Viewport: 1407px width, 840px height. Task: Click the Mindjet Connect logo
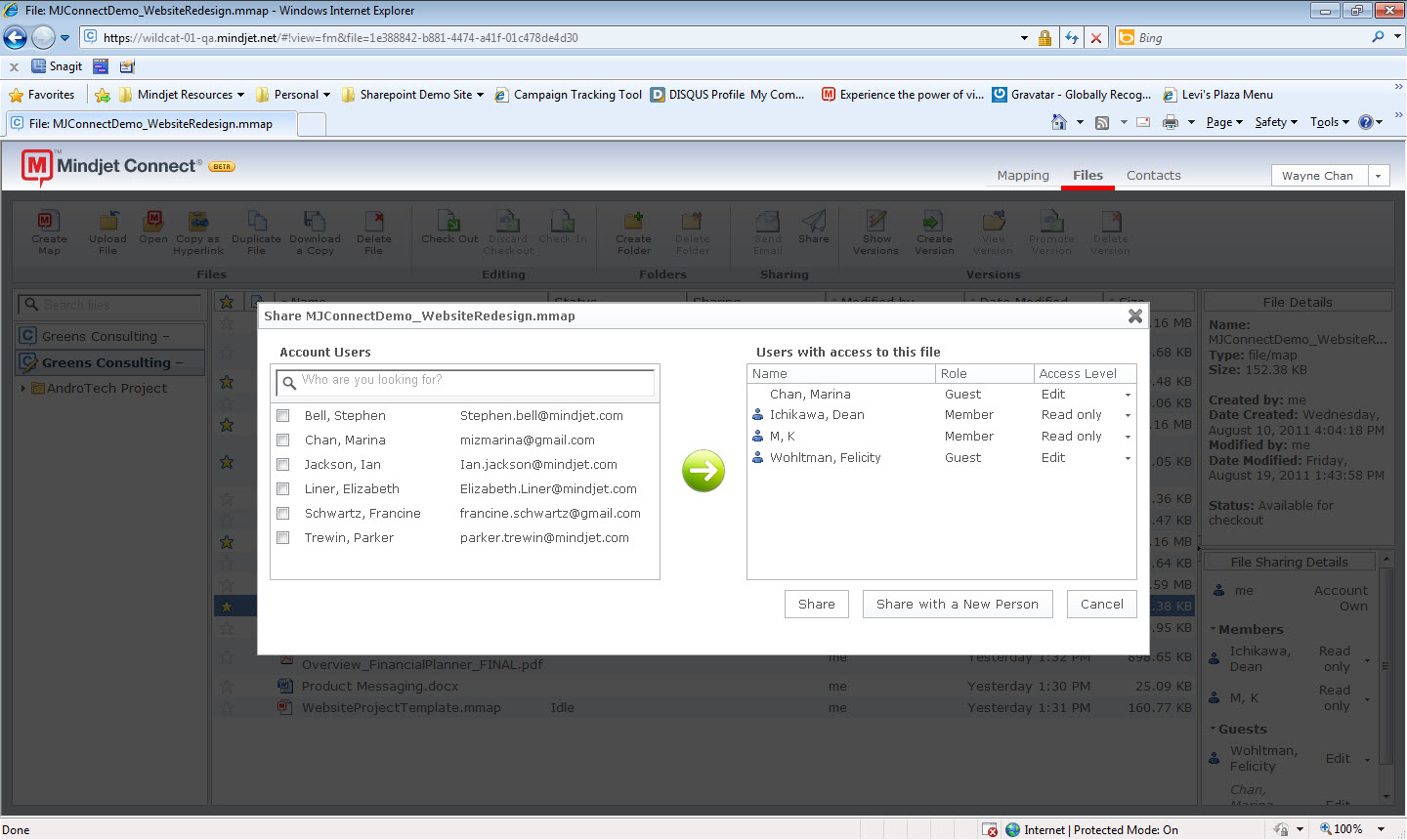(112, 166)
